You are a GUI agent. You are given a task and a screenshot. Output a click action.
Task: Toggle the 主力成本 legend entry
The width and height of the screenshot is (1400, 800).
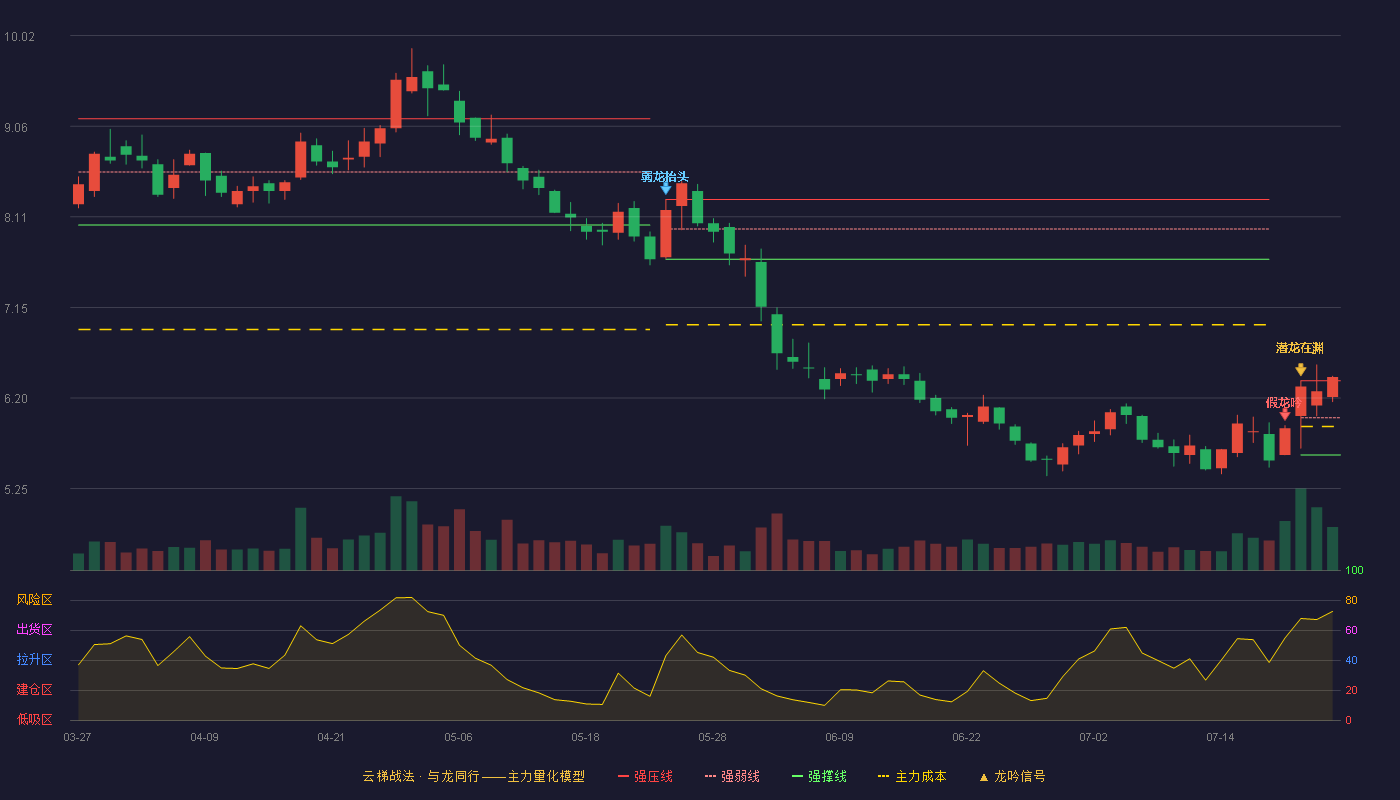pyautogui.click(x=911, y=776)
